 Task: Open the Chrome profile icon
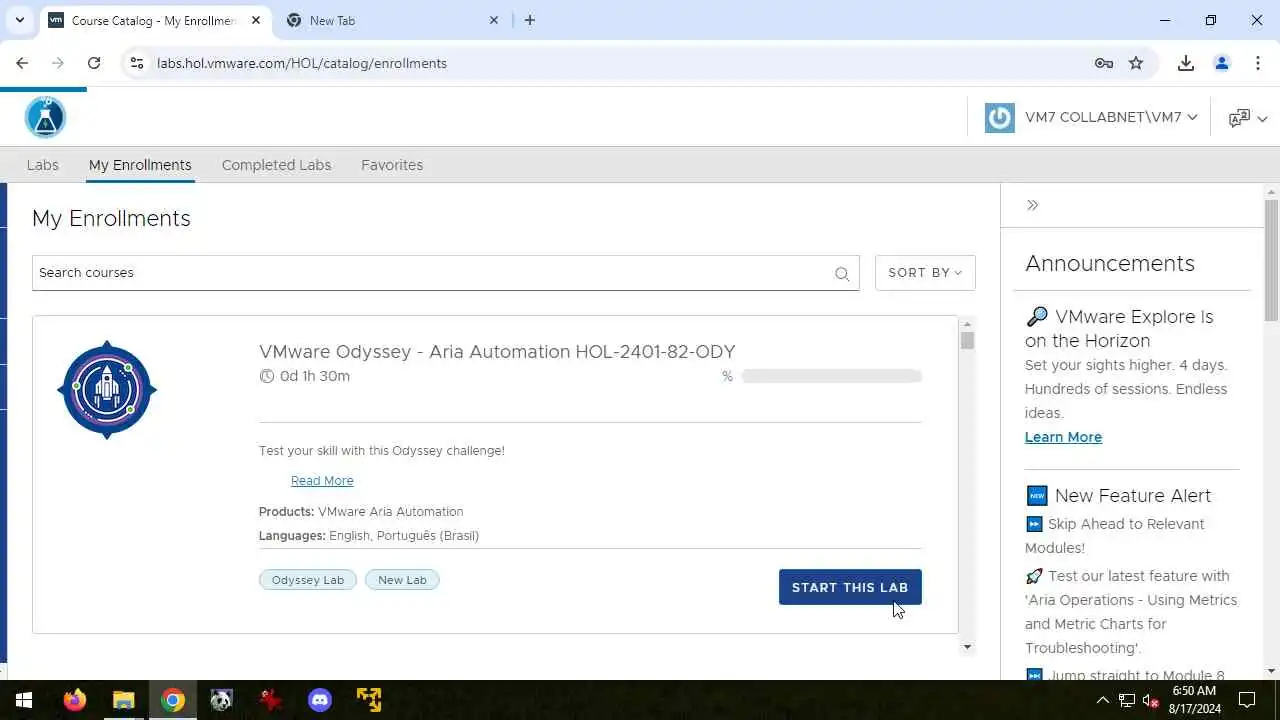[x=1222, y=63]
